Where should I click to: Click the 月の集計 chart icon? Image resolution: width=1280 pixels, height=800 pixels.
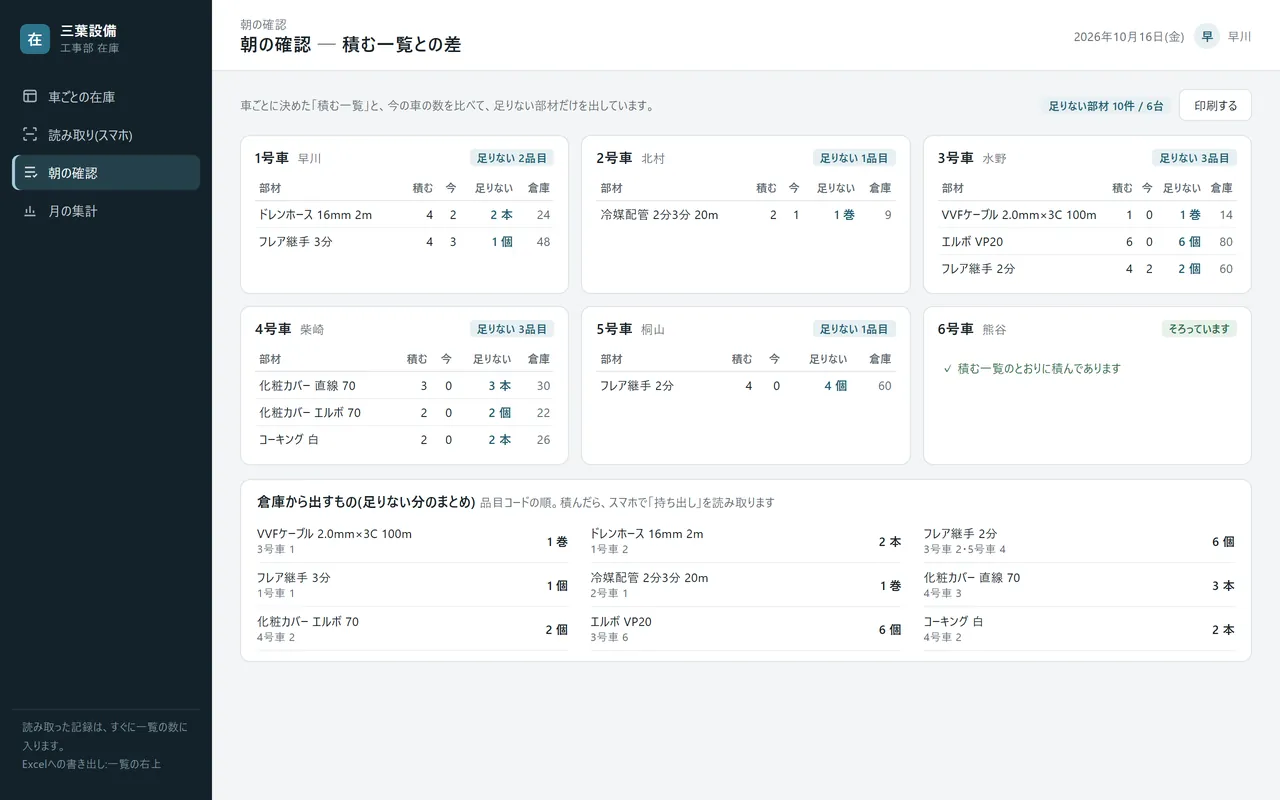tap(30, 211)
